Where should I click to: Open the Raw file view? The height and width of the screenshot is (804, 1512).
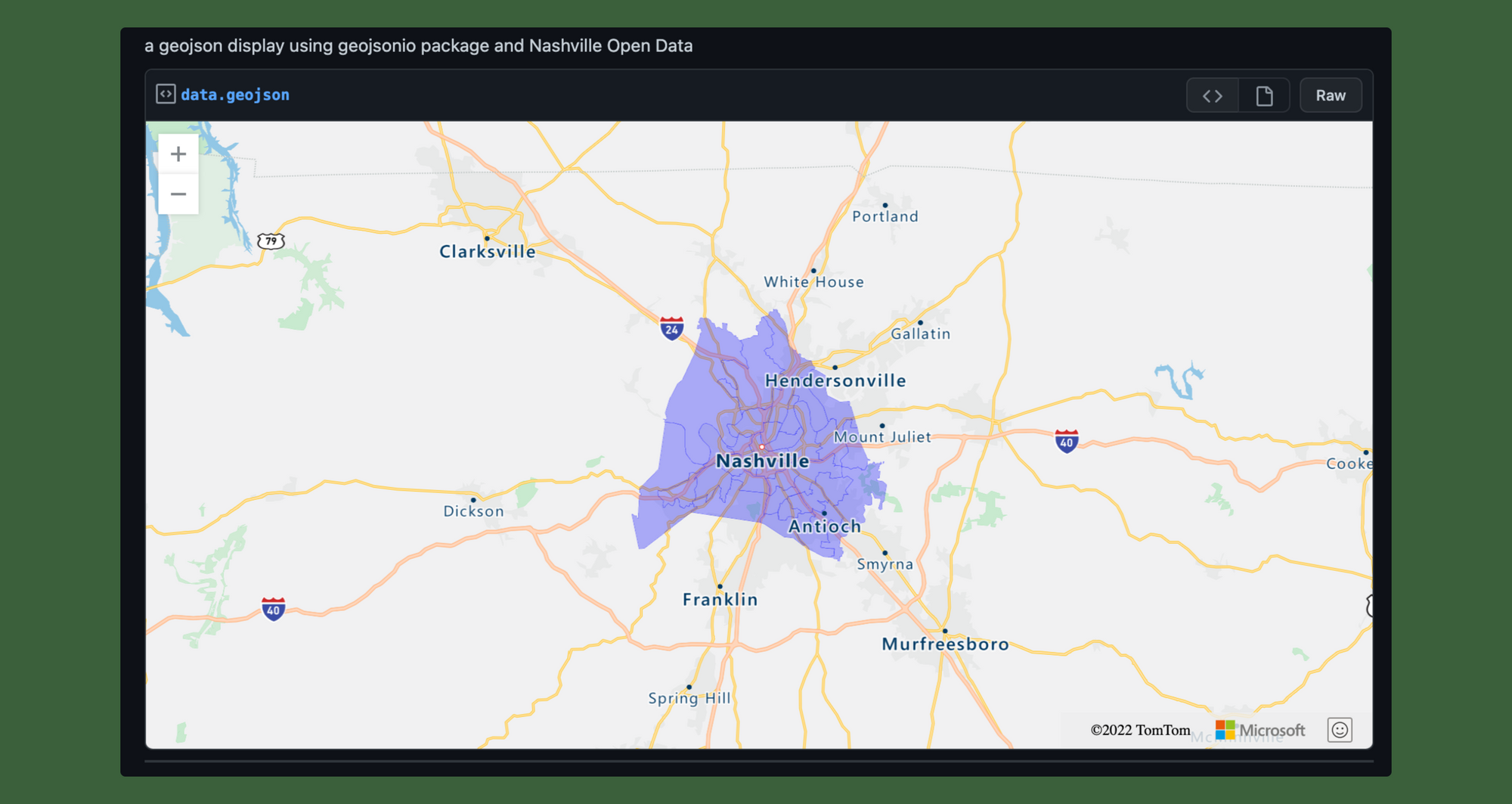[1331, 96]
